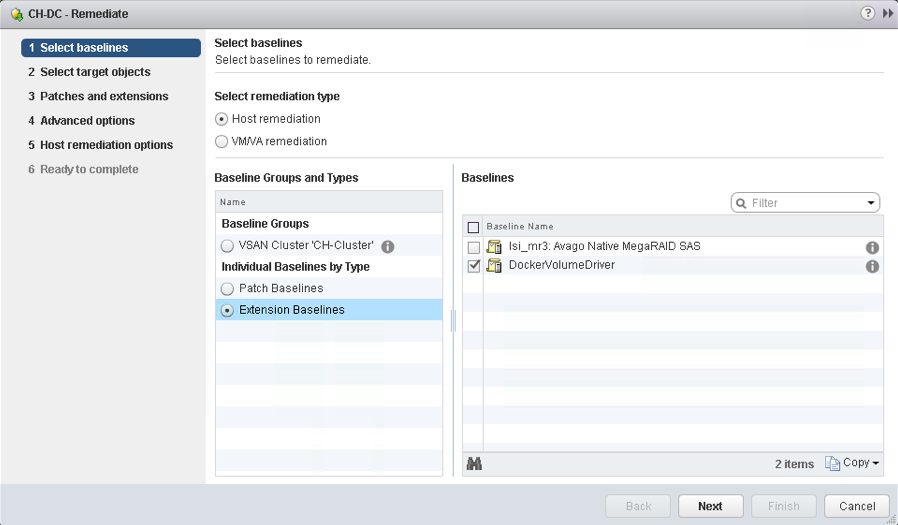
Task: Check the lsi_mr3 Avago Native MegaRAID checkbox
Action: (x=474, y=247)
